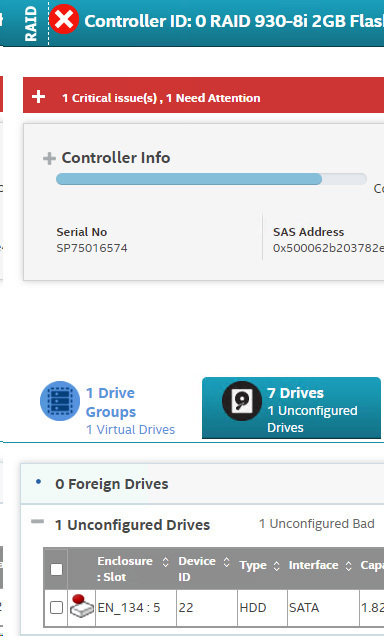Open the 0 Foreign Drives section

coord(112,484)
